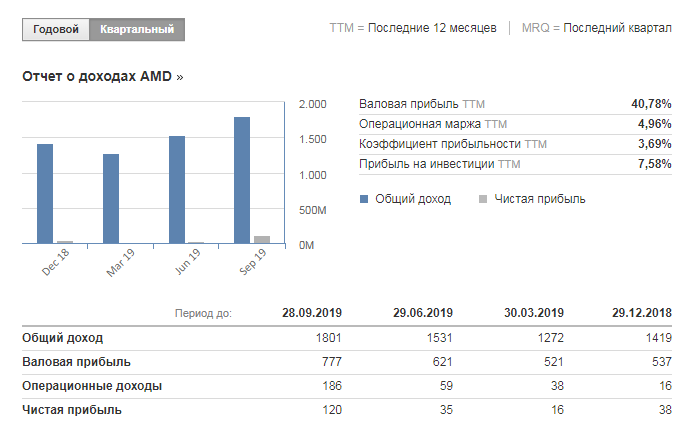
Task: Click the Sep 19 axis label
Action: (253, 261)
